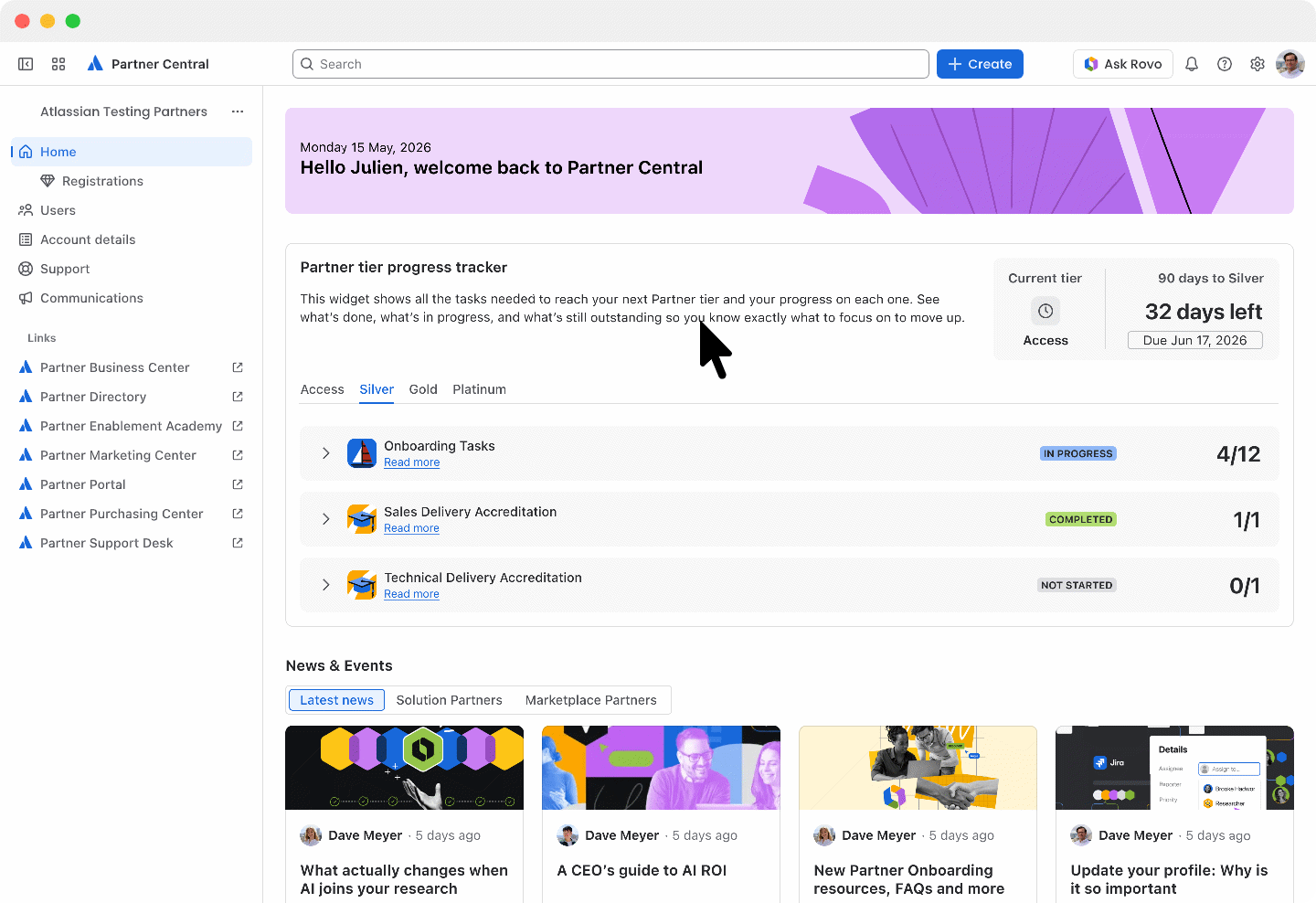Viewport: 1316px width, 903px height.
Task: Open Atlassian Testing Partners more options menu
Action: 238,112
